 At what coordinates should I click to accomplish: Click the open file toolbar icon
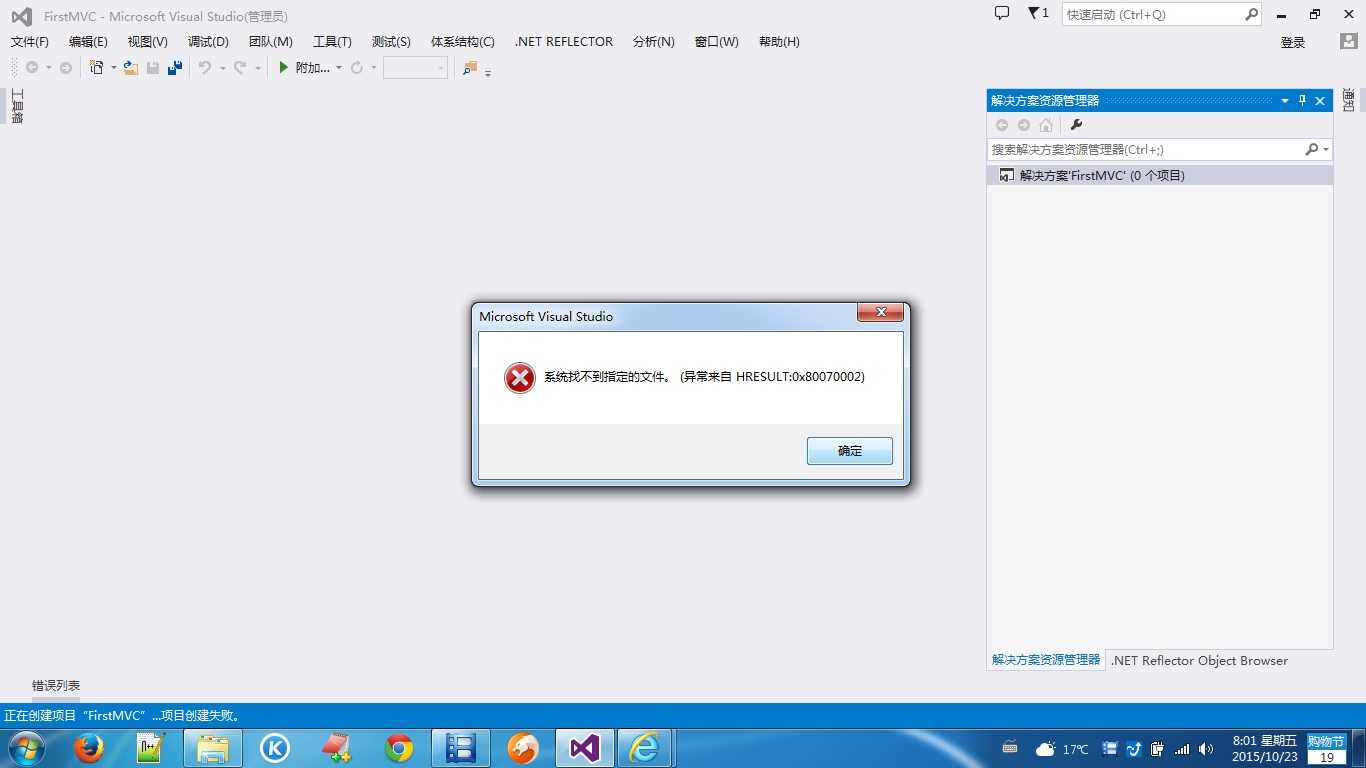131,67
